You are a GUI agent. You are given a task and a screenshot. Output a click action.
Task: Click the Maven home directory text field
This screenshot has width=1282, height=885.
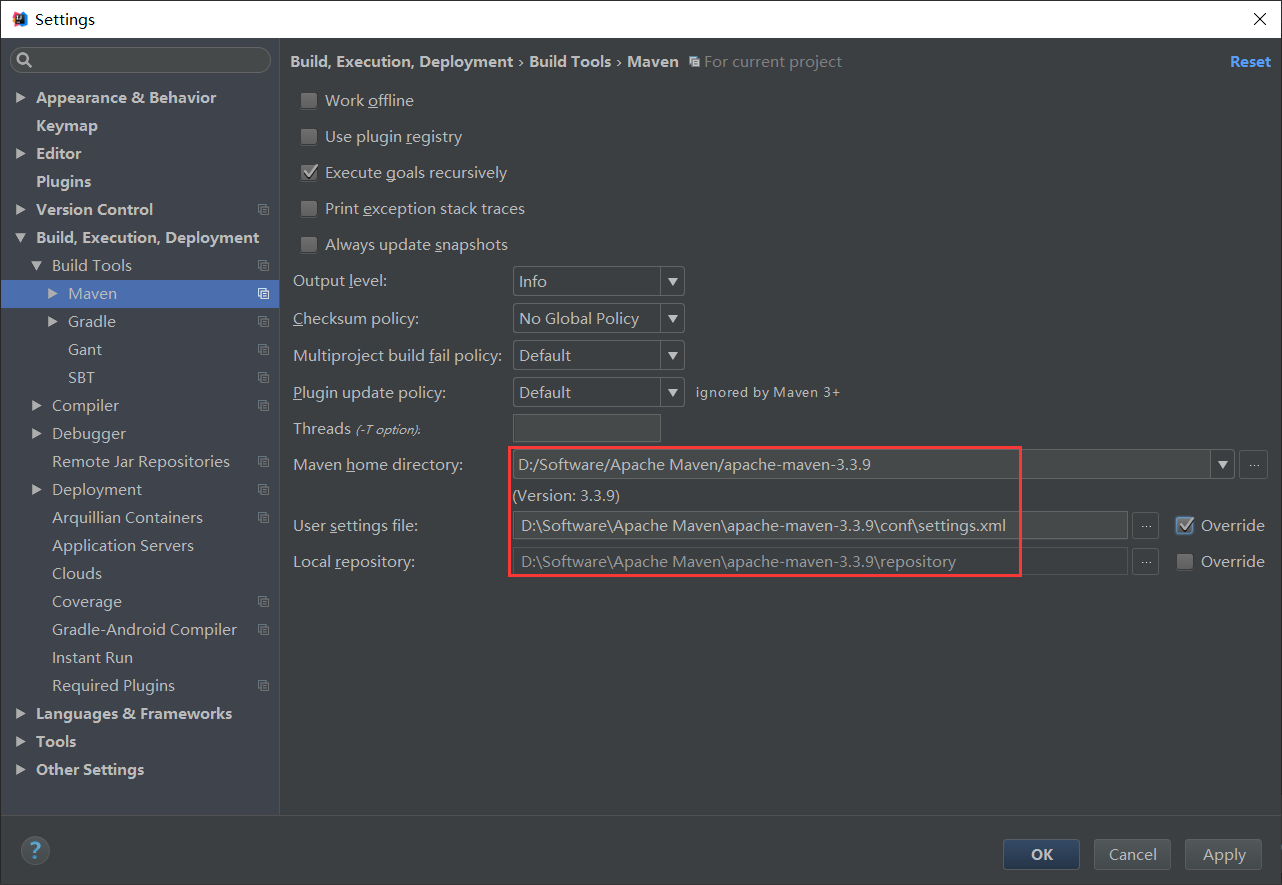coord(861,465)
